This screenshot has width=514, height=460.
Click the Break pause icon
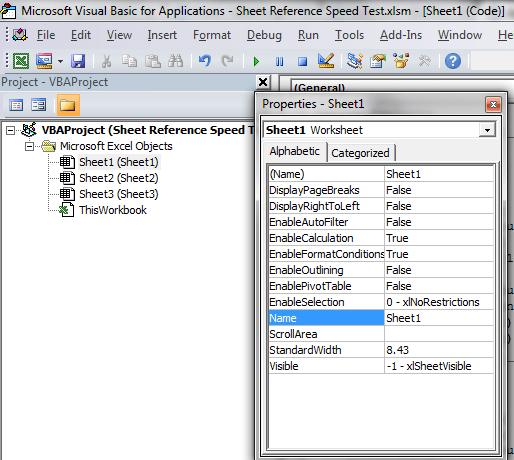click(279, 61)
